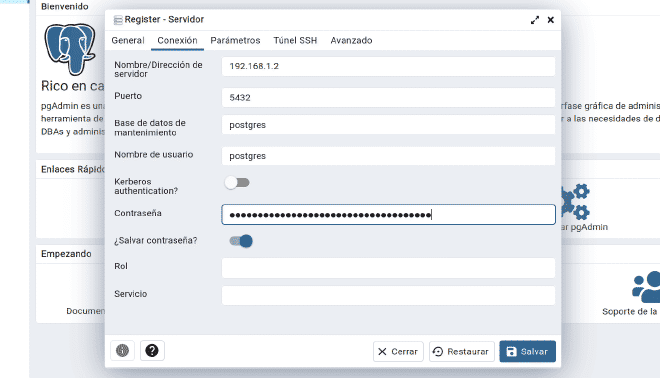Toggle Kerberos authentication switch
This screenshot has width=660, height=378.
point(237,183)
